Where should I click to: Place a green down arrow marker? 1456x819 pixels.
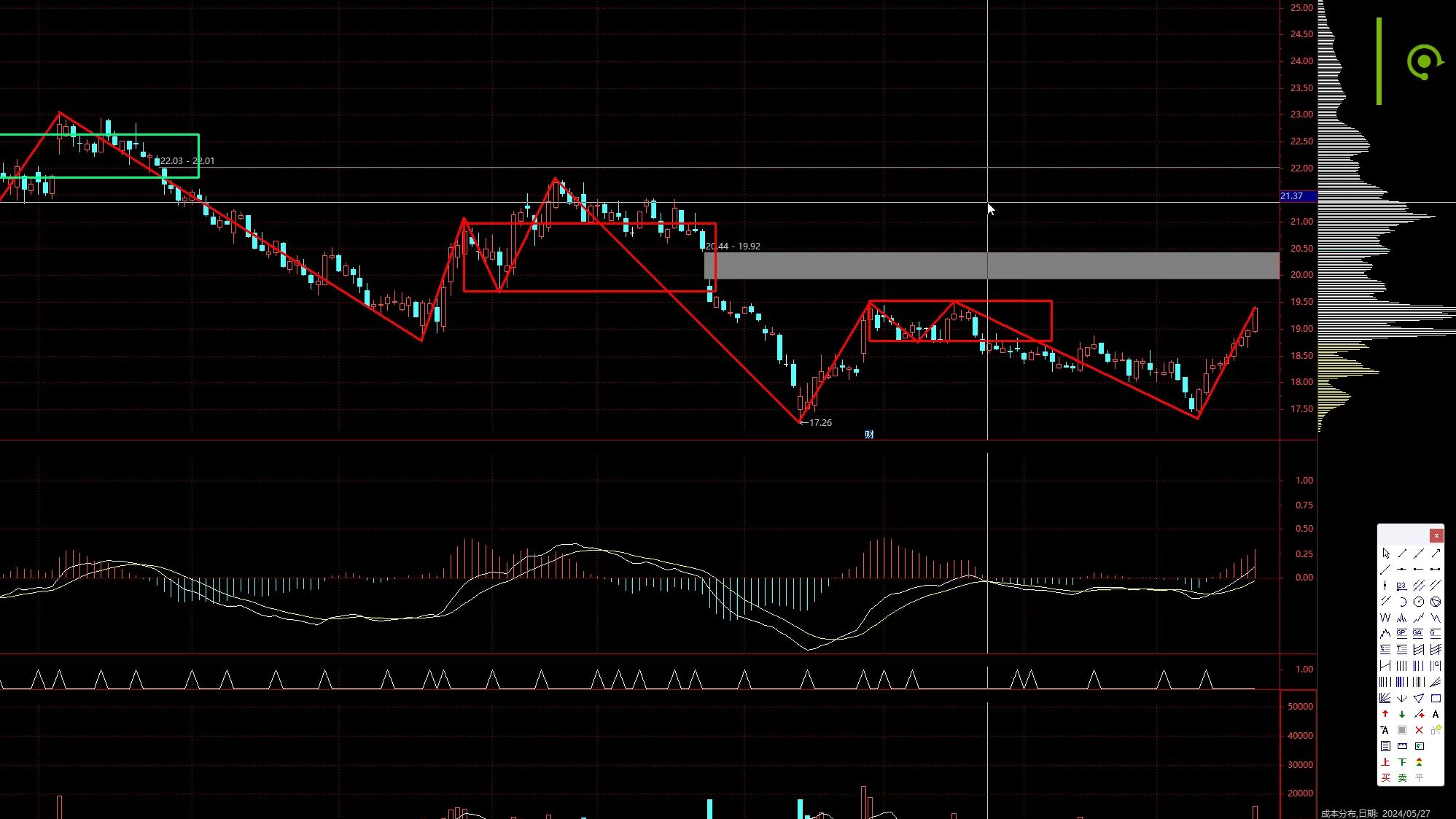[1402, 714]
